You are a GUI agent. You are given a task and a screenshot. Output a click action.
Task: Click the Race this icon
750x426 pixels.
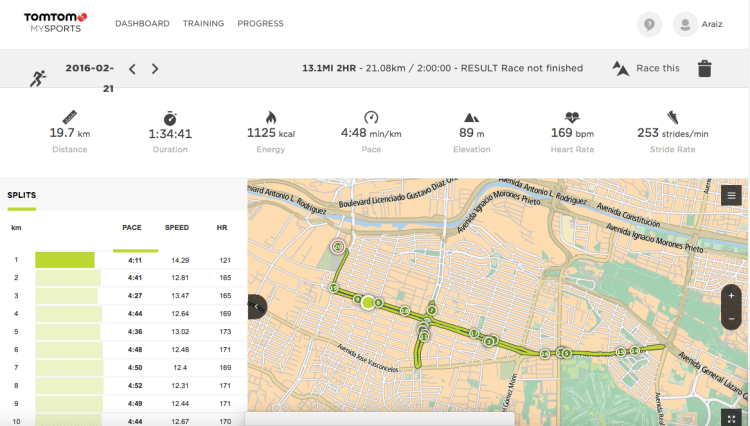click(x=620, y=68)
